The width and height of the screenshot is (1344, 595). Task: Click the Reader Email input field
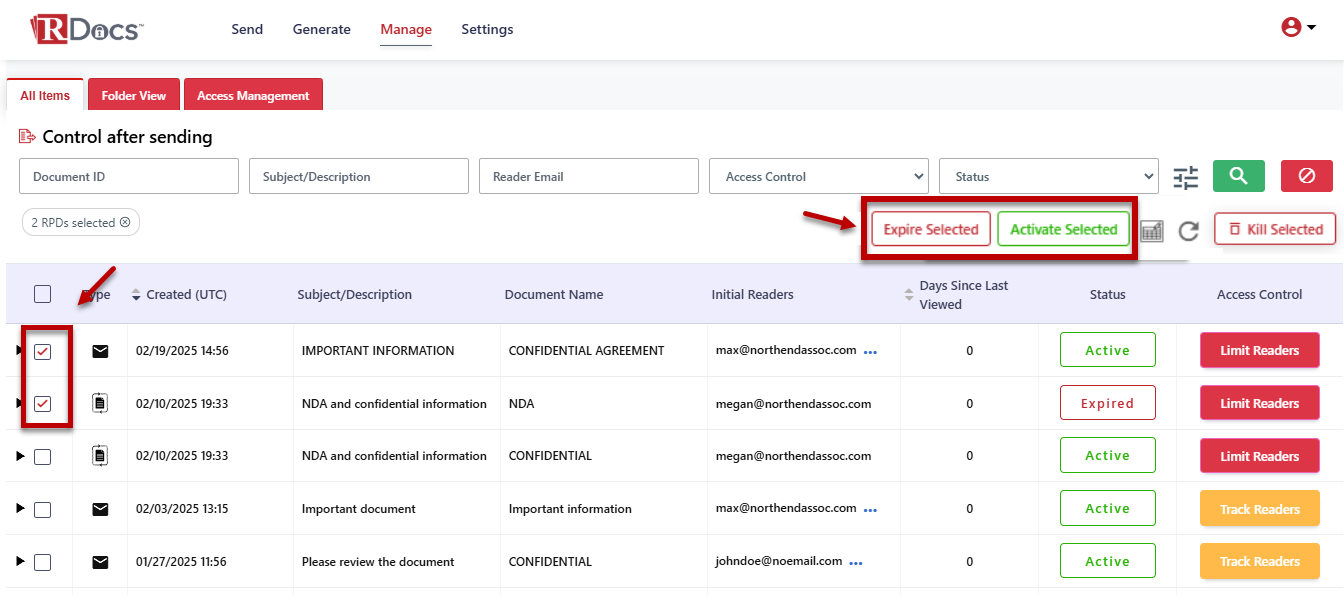click(x=588, y=177)
